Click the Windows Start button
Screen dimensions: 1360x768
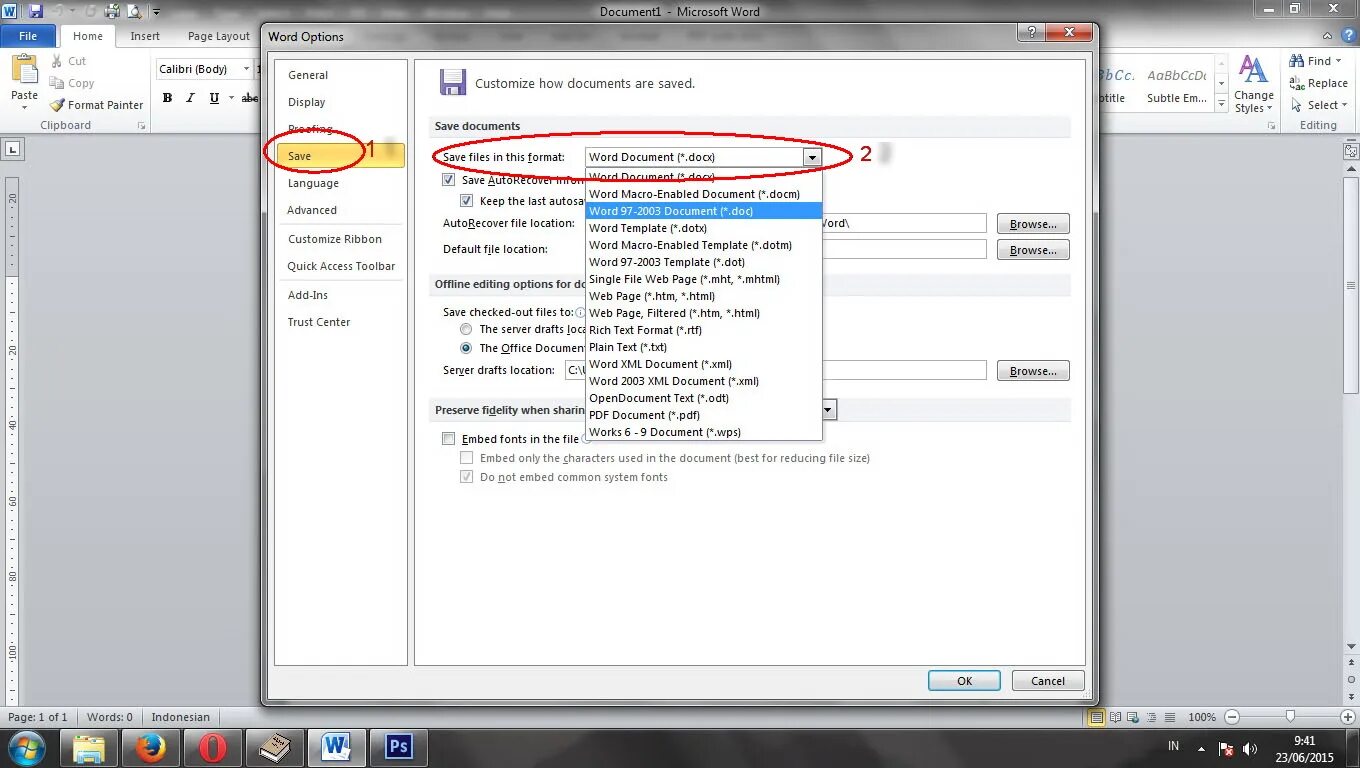point(28,747)
